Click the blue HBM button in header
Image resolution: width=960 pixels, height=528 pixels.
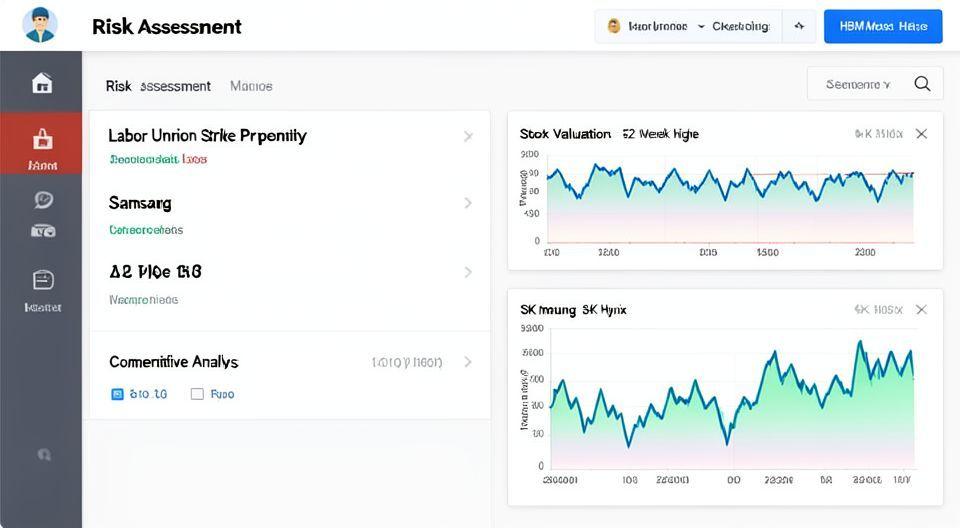point(882,27)
